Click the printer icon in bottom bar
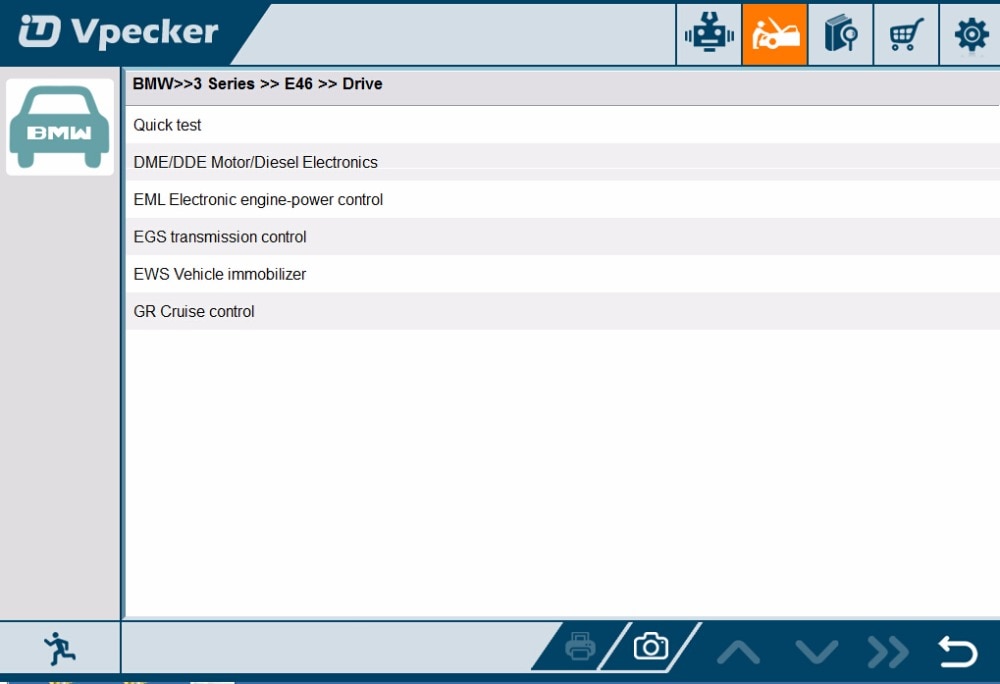1000x684 pixels. pyautogui.click(x=580, y=647)
